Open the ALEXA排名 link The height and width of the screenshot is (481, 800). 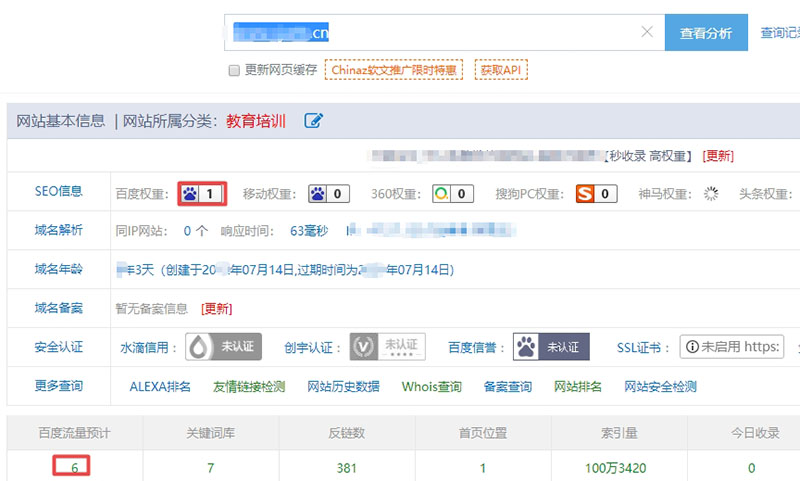click(160, 387)
